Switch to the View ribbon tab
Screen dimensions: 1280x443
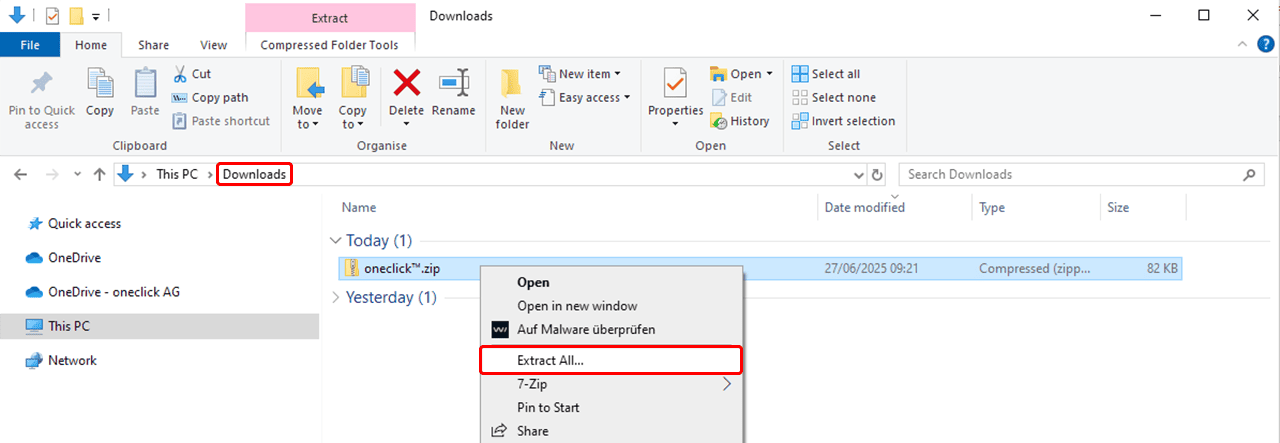click(213, 45)
